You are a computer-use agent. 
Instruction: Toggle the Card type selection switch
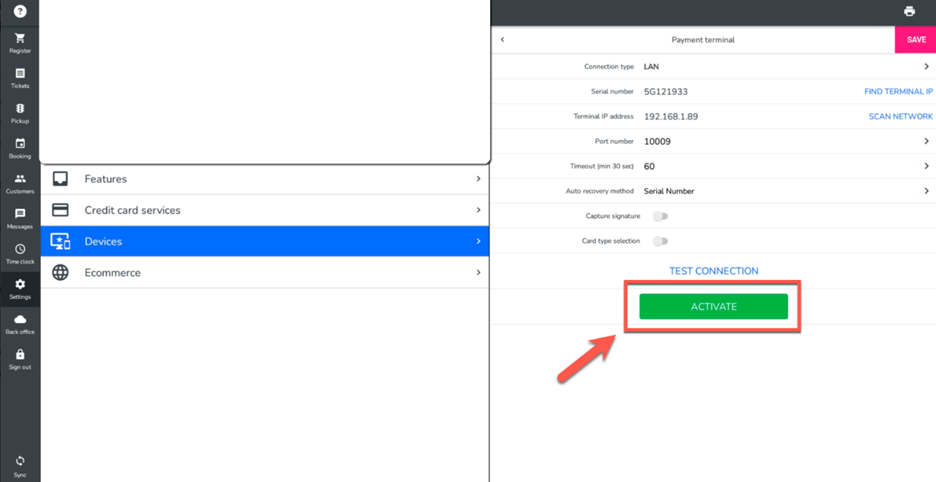tap(660, 241)
